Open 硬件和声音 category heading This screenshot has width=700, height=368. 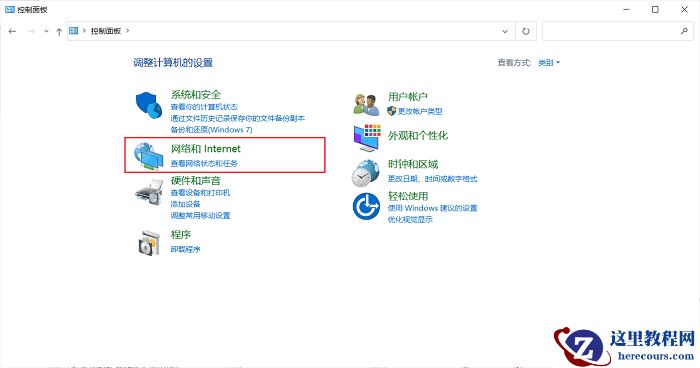pyautogui.click(x=196, y=180)
